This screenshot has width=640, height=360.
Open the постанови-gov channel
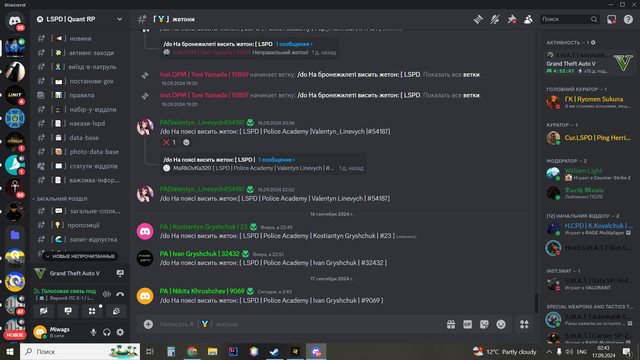[80, 81]
